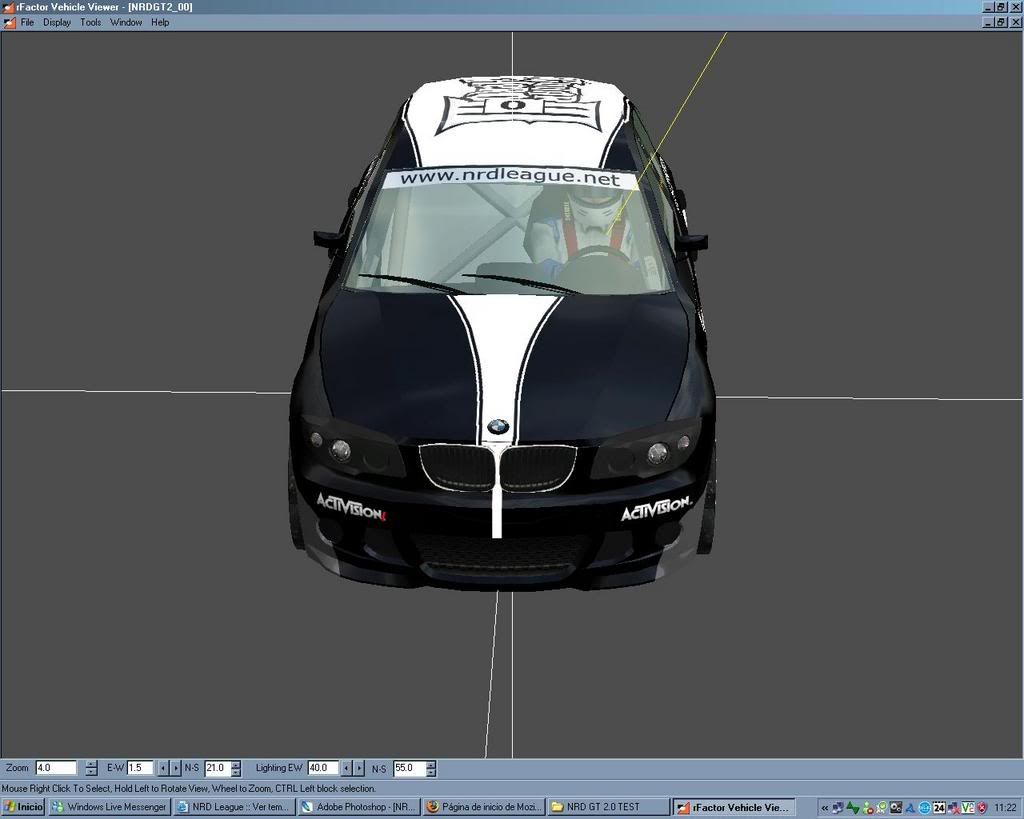Screen dimensions: 1024x819
Task: Click the Lighting EW value field
Action: click(322, 768)
